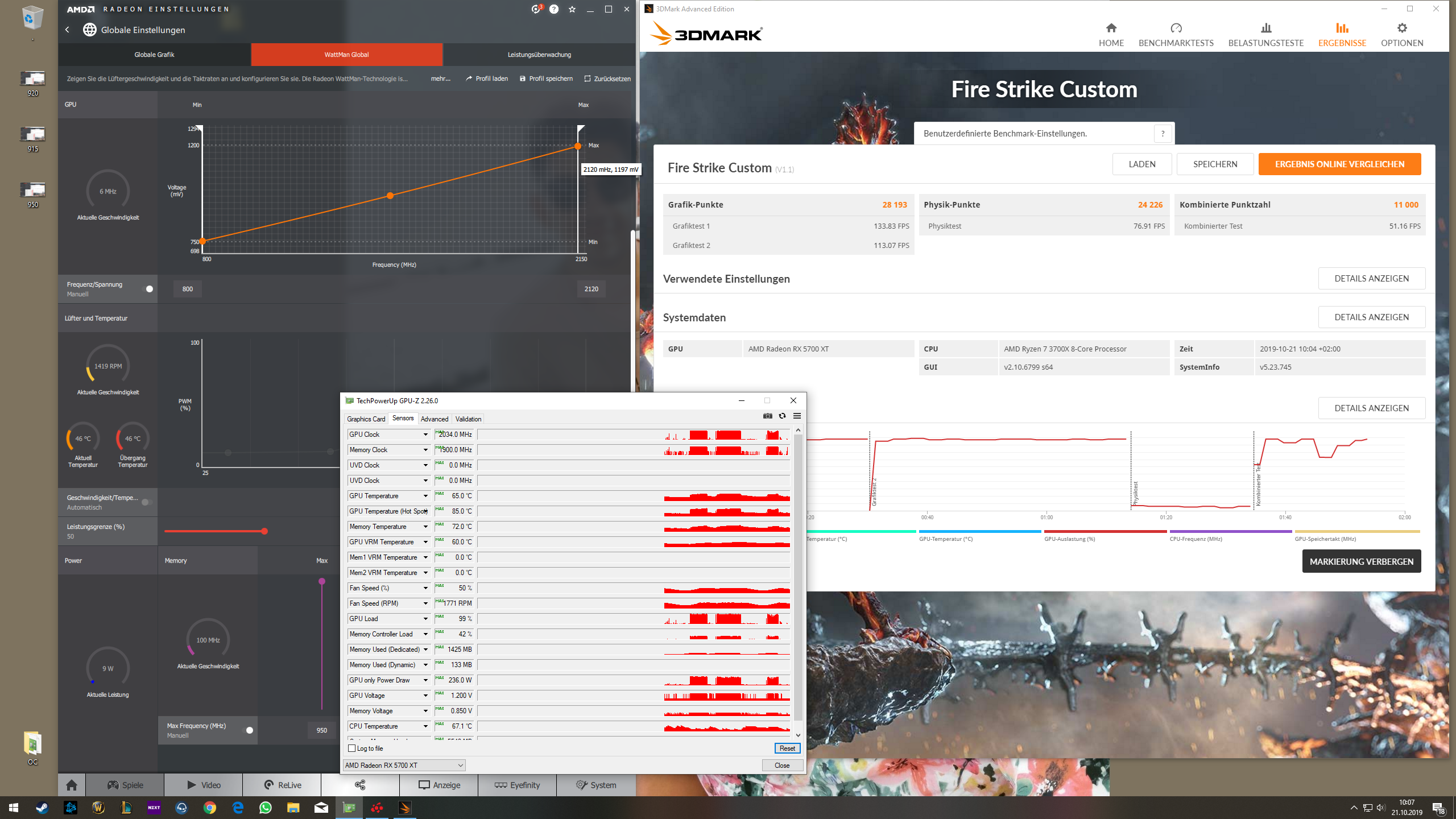Open the 920 desktop thumbnail
1456x819 pixels.
(32, 84)
